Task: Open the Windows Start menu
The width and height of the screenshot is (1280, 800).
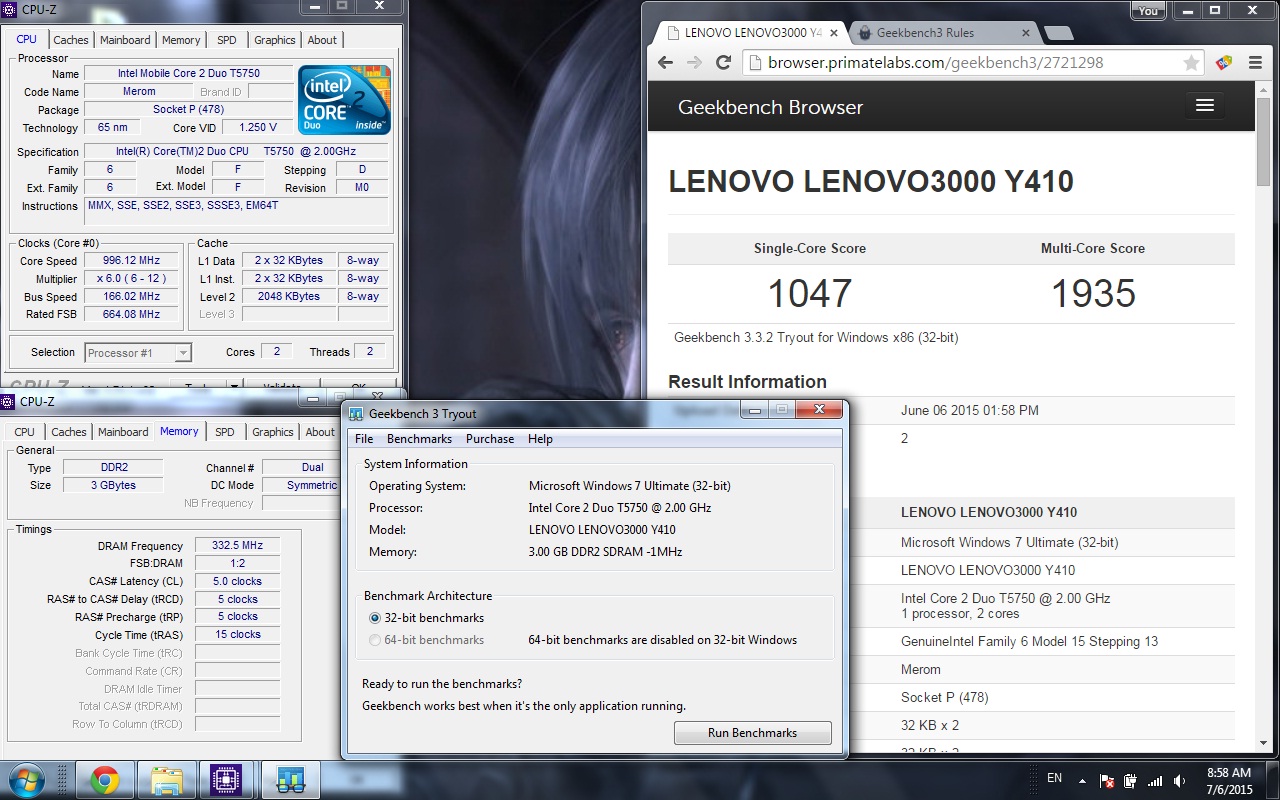Action: point(27,780)
